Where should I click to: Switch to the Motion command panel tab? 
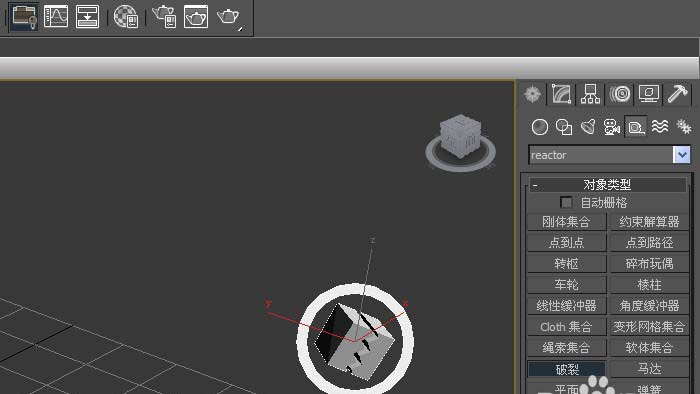click(620, 94)
